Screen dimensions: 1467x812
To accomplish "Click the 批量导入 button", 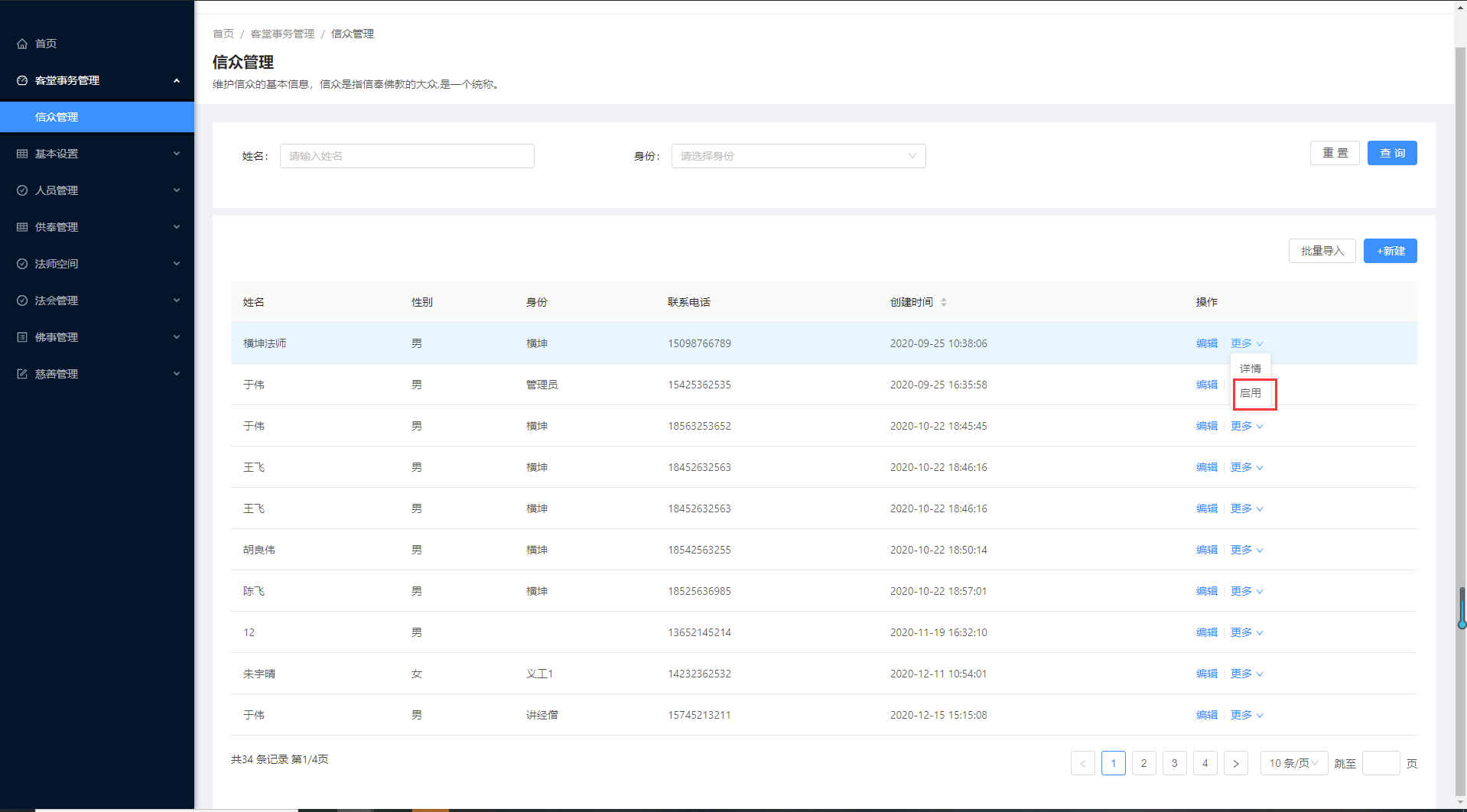I will [x=1322, y=251].
